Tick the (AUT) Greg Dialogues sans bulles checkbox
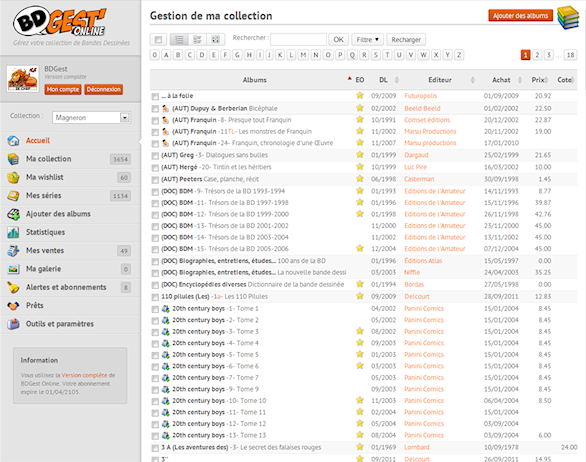This screenshot has width=586, height=462. (x=155, y=155)
